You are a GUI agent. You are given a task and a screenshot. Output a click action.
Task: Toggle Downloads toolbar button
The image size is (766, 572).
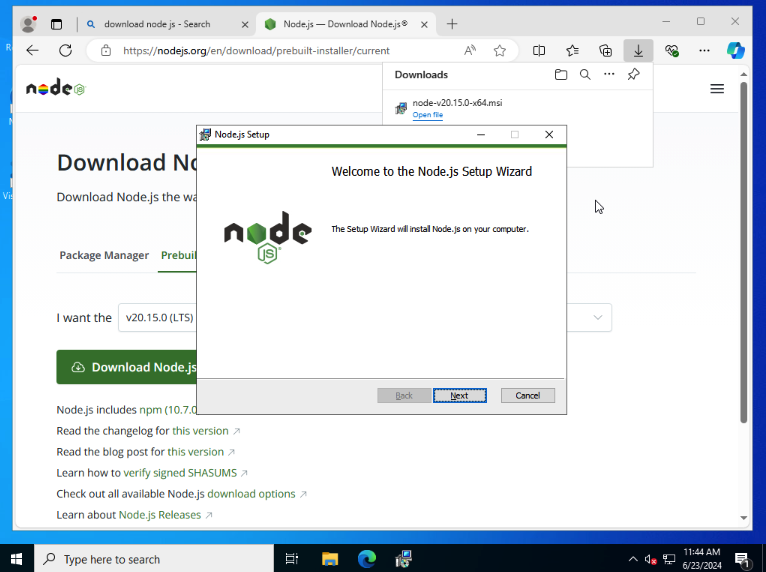click(x=638, y=50)
